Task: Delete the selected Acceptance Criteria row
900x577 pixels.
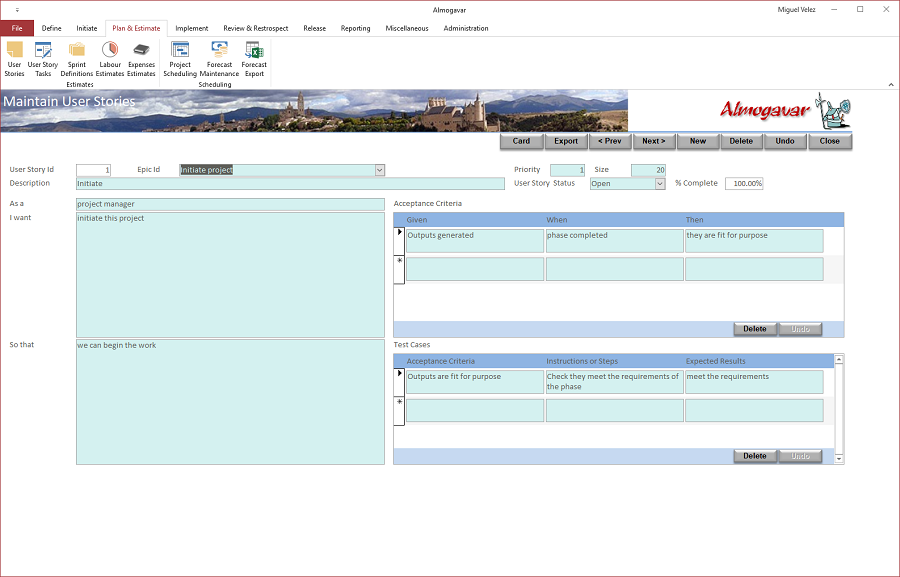Action: [x=755, y=329]
